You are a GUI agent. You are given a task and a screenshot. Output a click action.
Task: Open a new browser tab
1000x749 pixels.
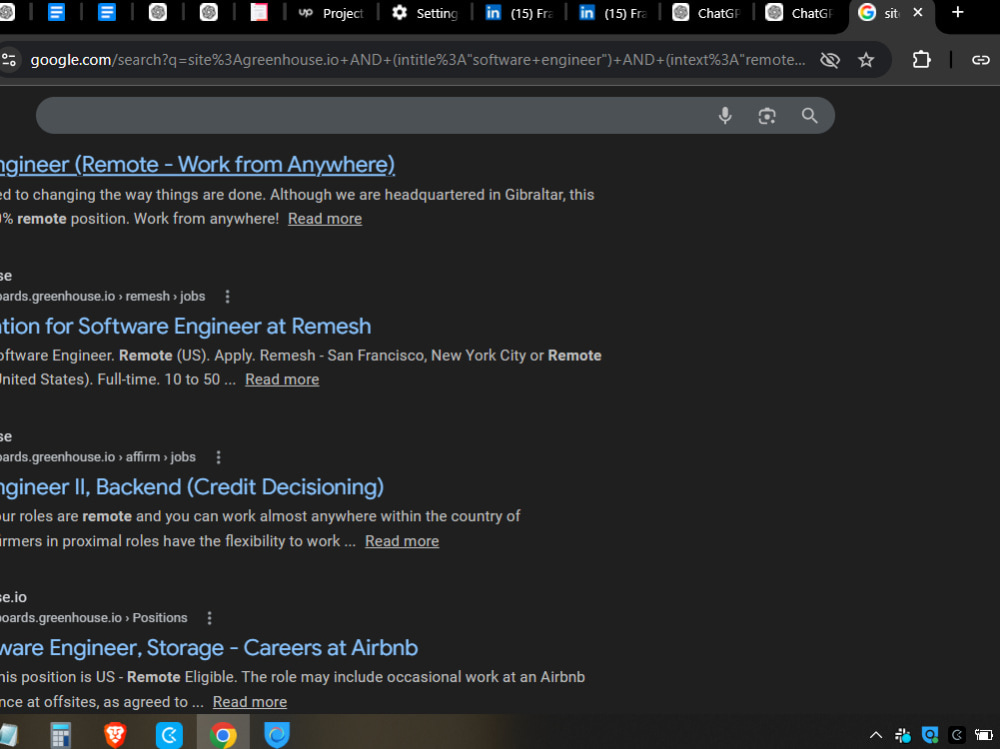[x=957, y=12]
